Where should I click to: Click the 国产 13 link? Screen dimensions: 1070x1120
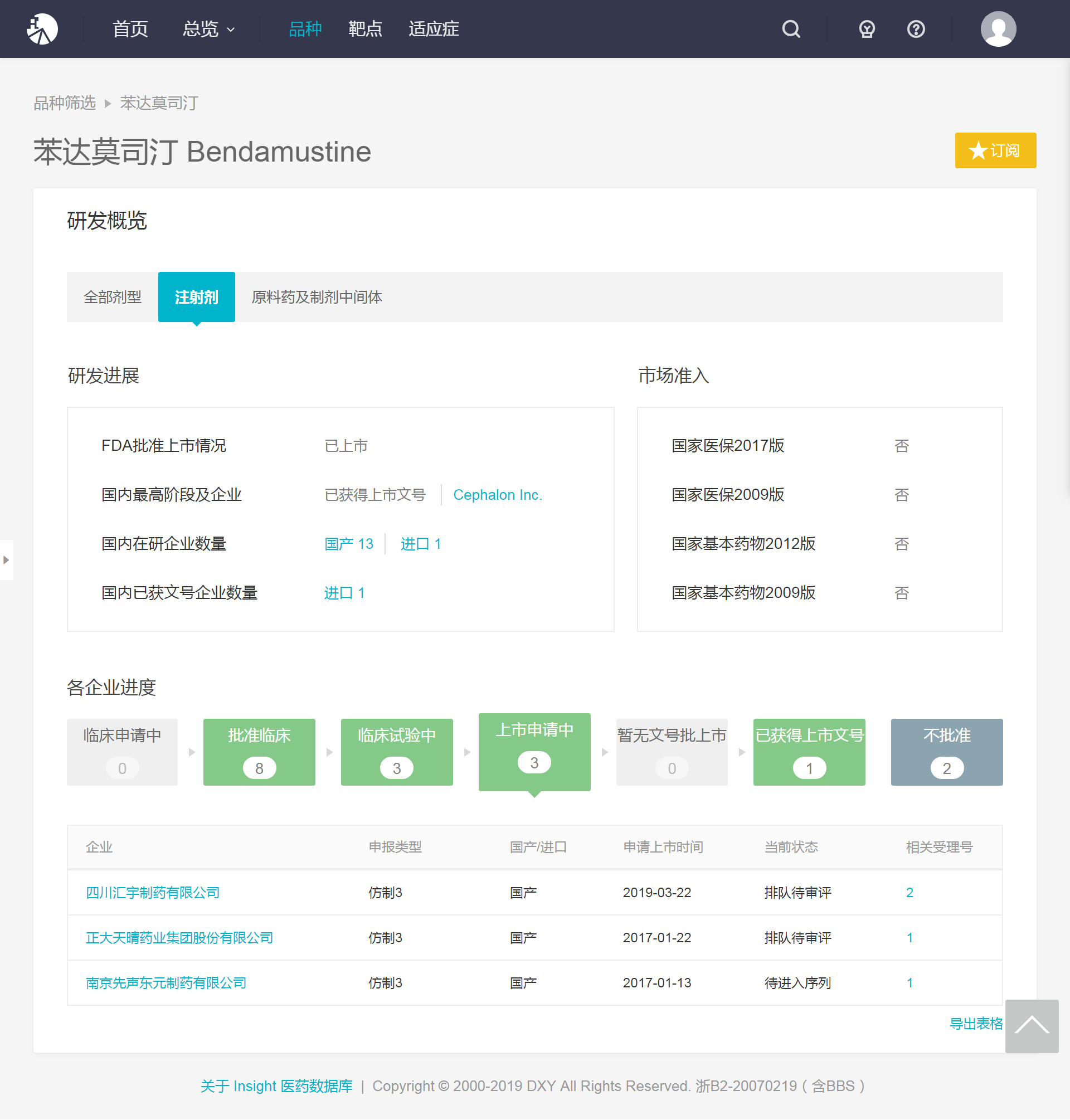click(x=348, y=544)
